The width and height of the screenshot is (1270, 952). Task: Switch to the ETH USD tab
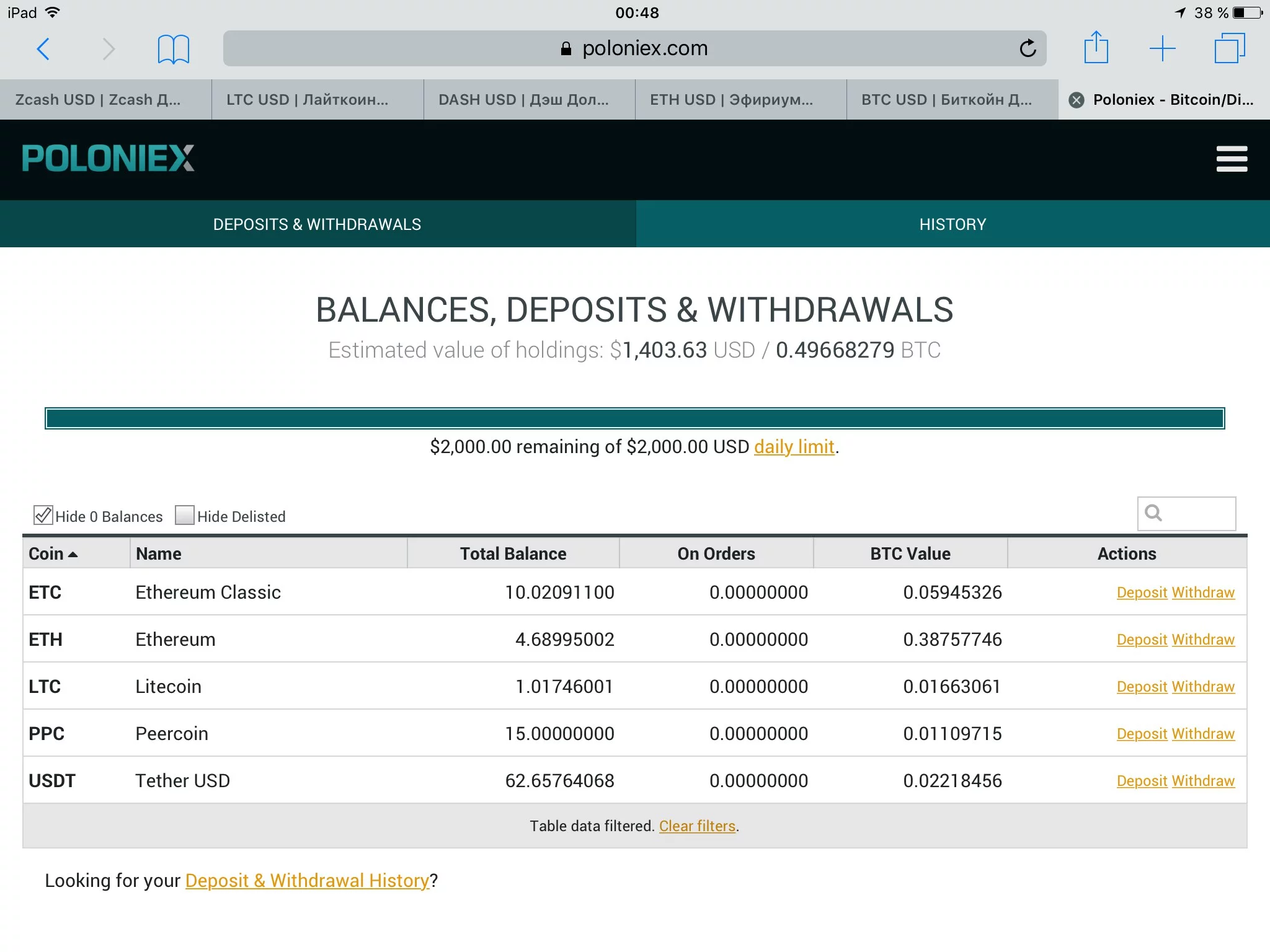coord(740,100)
